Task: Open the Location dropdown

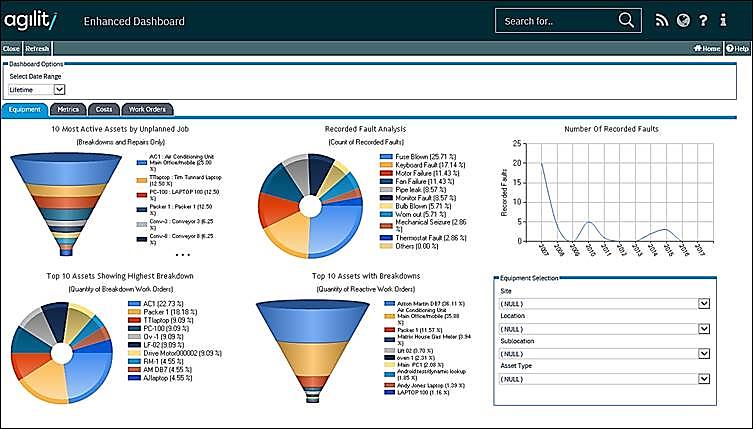Action: coord(704,329)
